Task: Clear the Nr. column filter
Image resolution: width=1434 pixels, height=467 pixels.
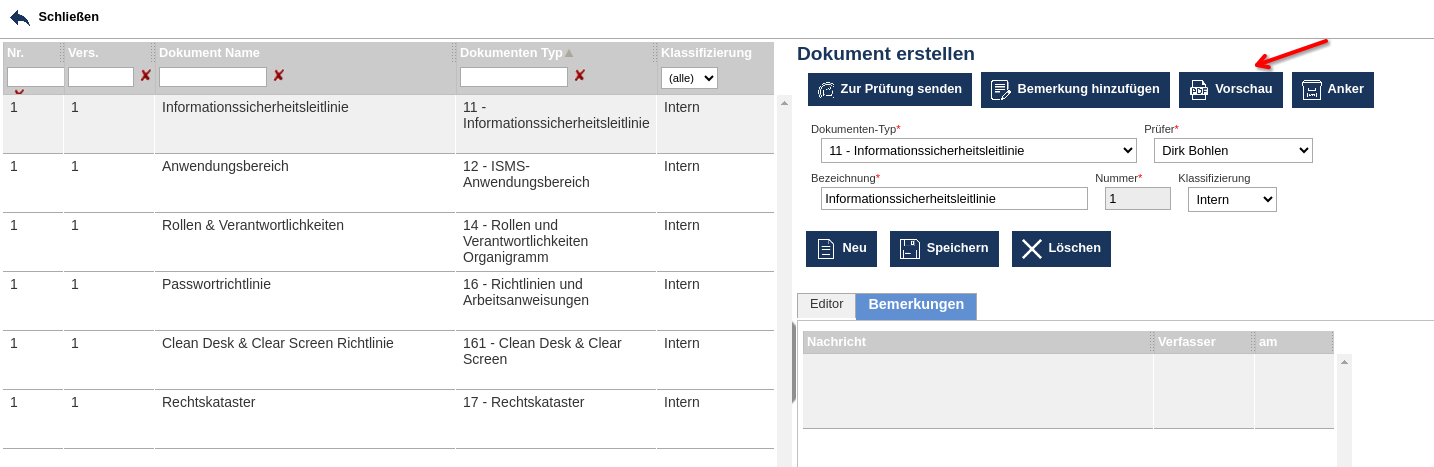Action: tap(19, 92)
